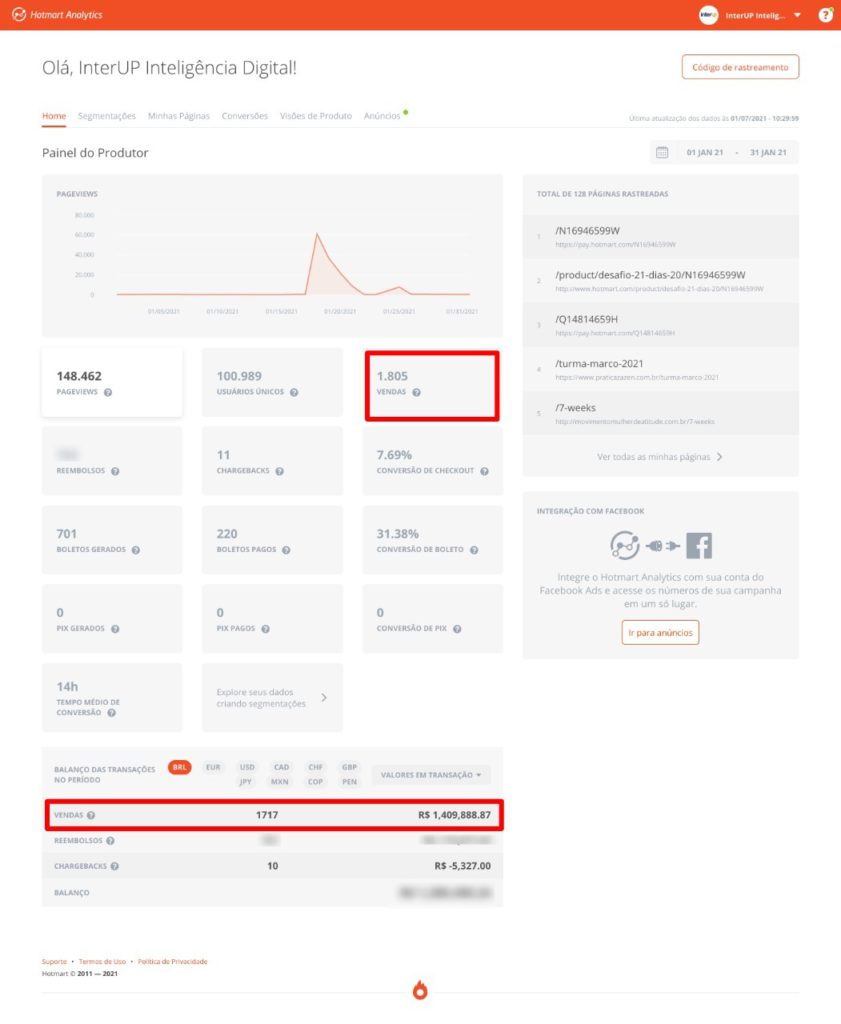Screen dimensions: 841x1024
Task: Expand the InterUP account dropdown arrow
Action: (x=797, y=15)
